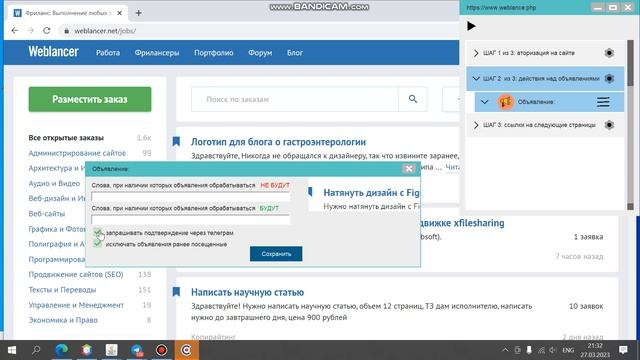Close the Фриланс browser tab
The height and width of the screenshot is (360, 640).
pyautogui.click(x=120, y=13)
